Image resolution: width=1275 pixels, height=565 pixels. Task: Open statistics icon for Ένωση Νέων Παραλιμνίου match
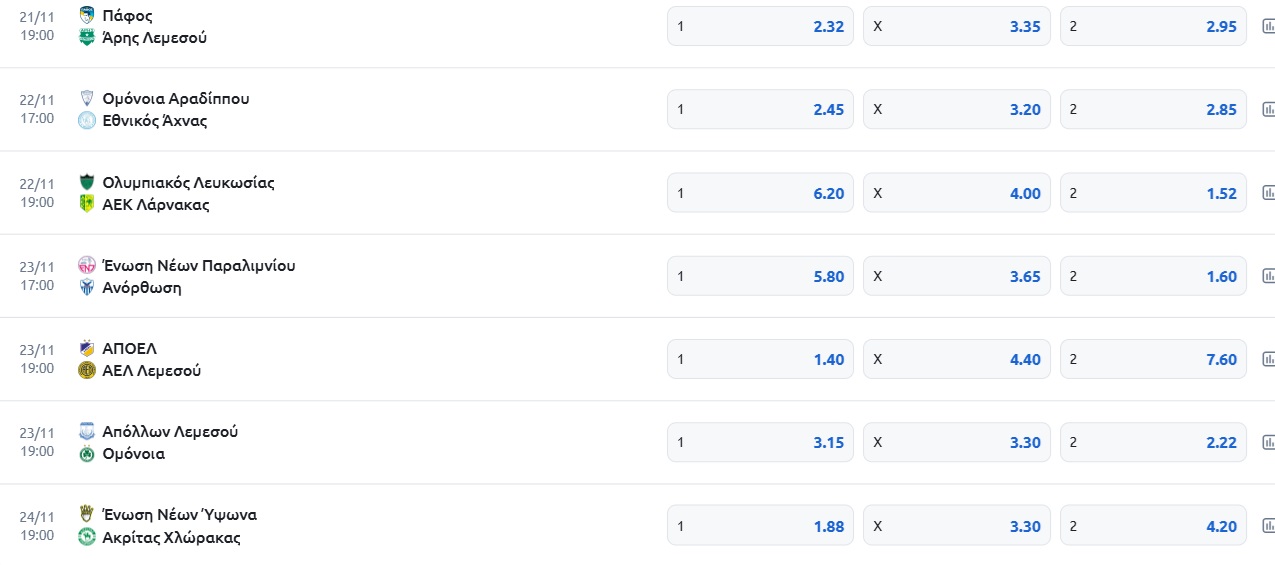coord(1268,276)
